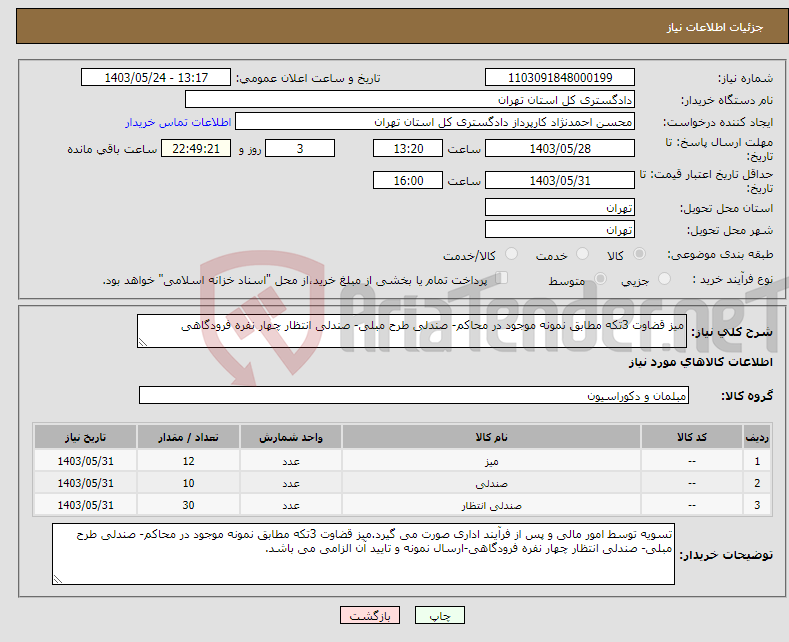The width and height of the screenshot is (789, 642).
Task: Click the request creator name field
Action: (x=435, y=122)
